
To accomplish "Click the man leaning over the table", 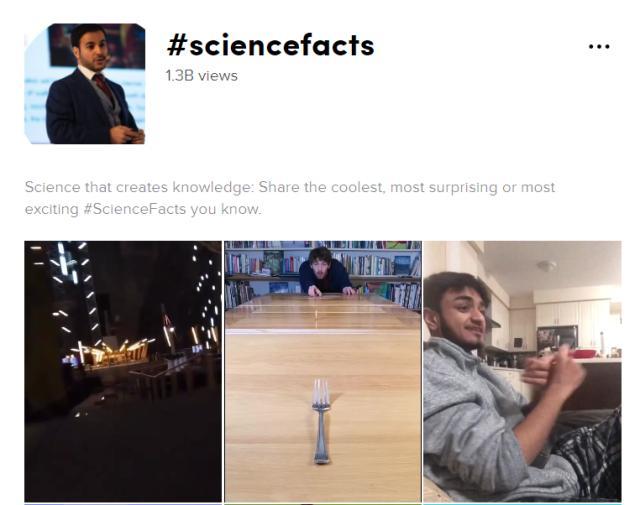I will (325, 271).
